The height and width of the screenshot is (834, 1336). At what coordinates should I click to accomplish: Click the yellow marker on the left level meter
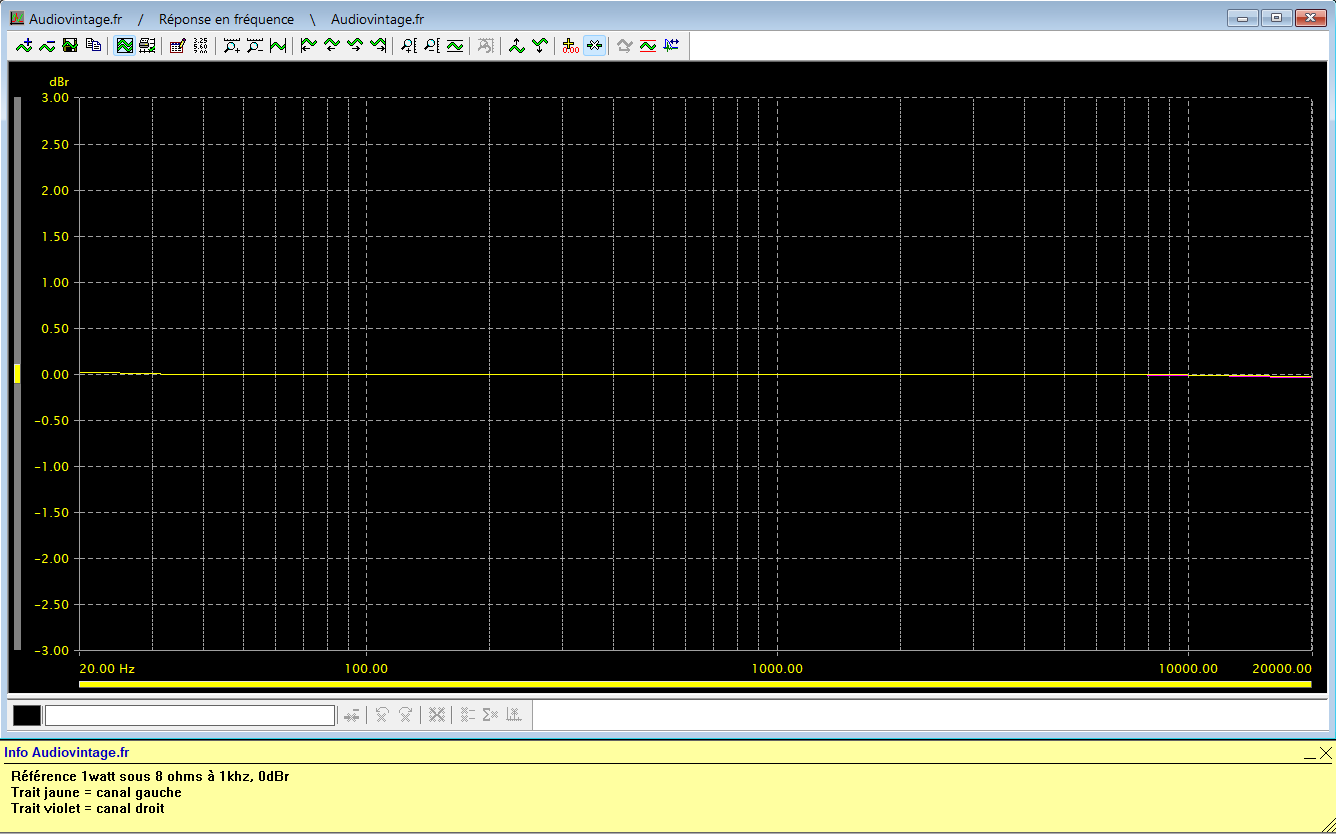pos(17,373)
